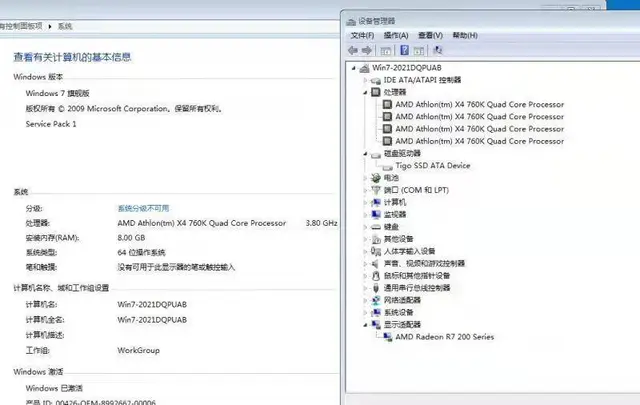
Task: Scan for hardware changes toolbar icon
Action: coord(438,50)
